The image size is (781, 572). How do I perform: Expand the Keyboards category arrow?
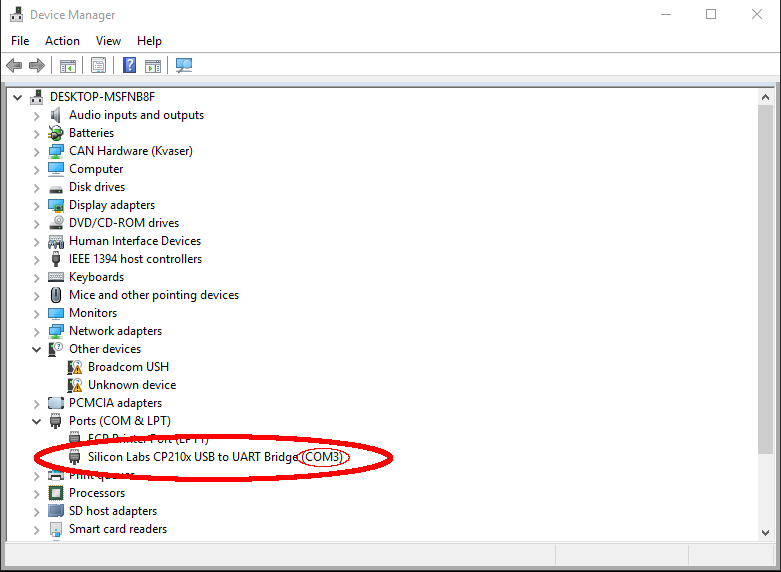pyautogui.click(x=36, y=278)
